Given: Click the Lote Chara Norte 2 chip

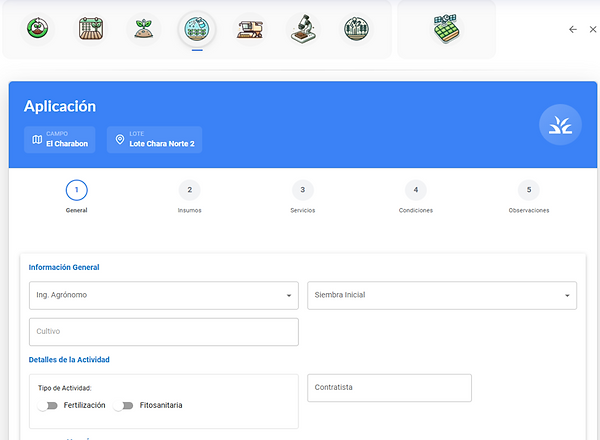Looking at the screenshot, I should click(154, 140).
